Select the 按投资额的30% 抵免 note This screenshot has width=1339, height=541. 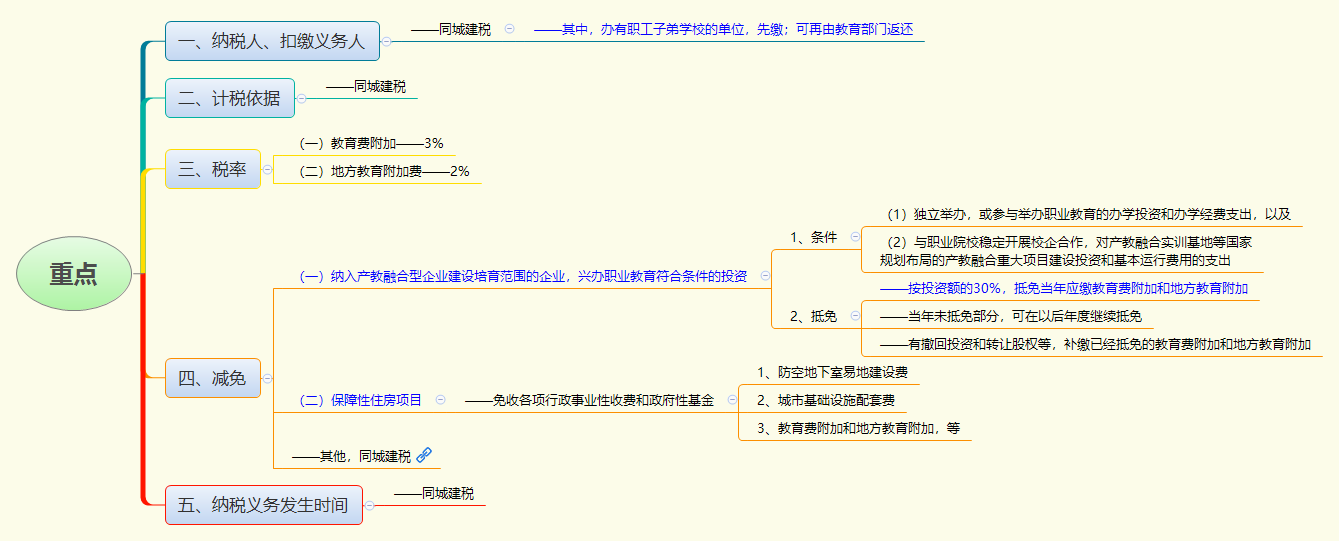1063,288
